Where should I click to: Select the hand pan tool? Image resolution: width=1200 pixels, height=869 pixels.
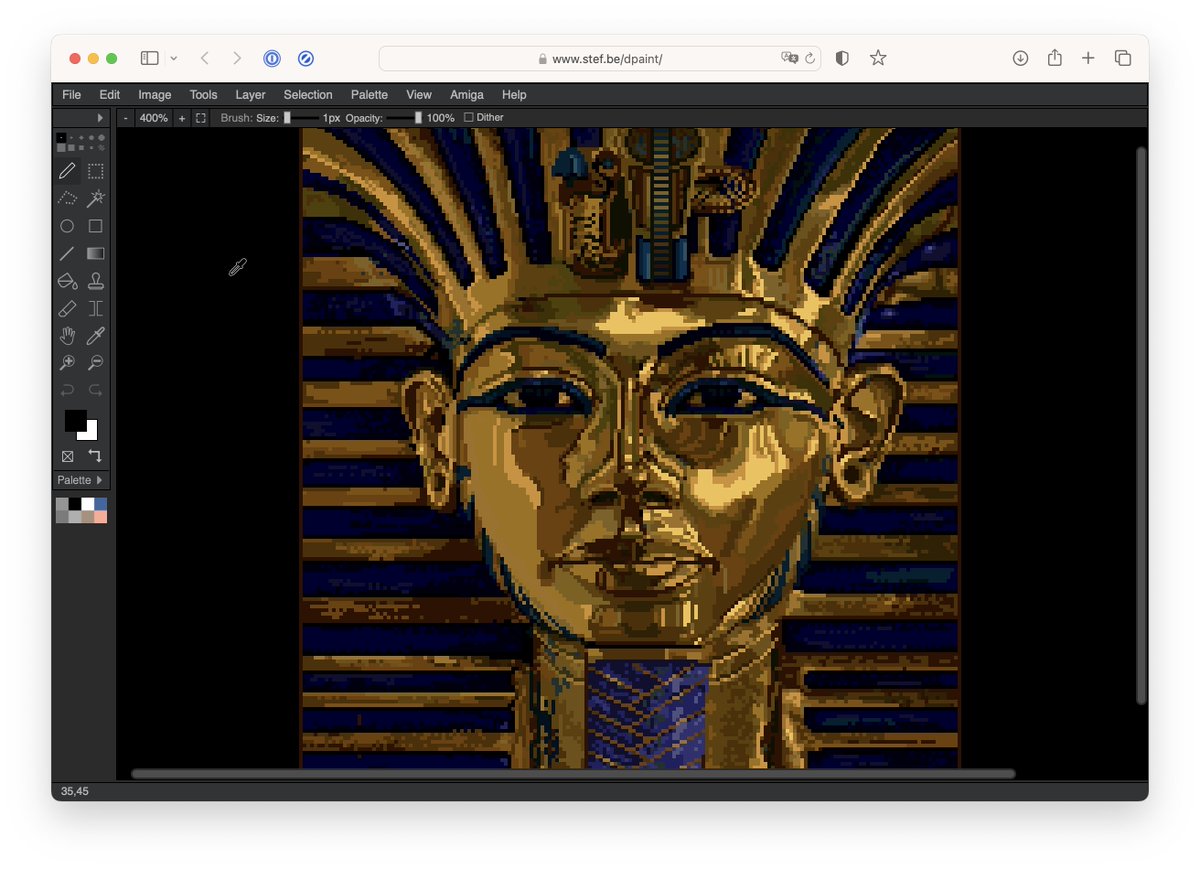point(67,335)
